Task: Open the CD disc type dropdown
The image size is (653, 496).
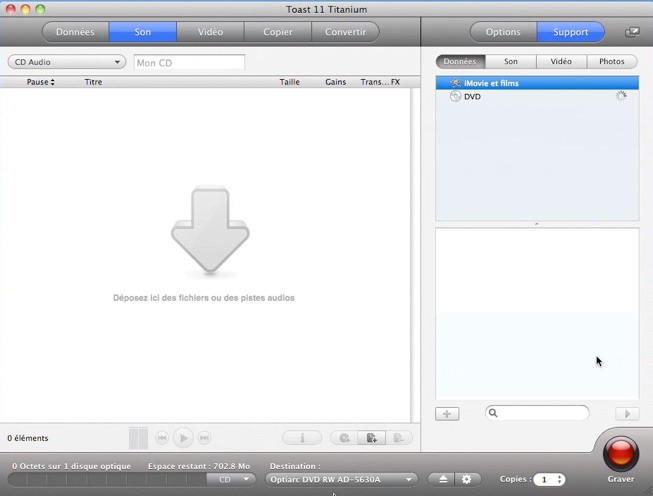Action: coord(232,479)
